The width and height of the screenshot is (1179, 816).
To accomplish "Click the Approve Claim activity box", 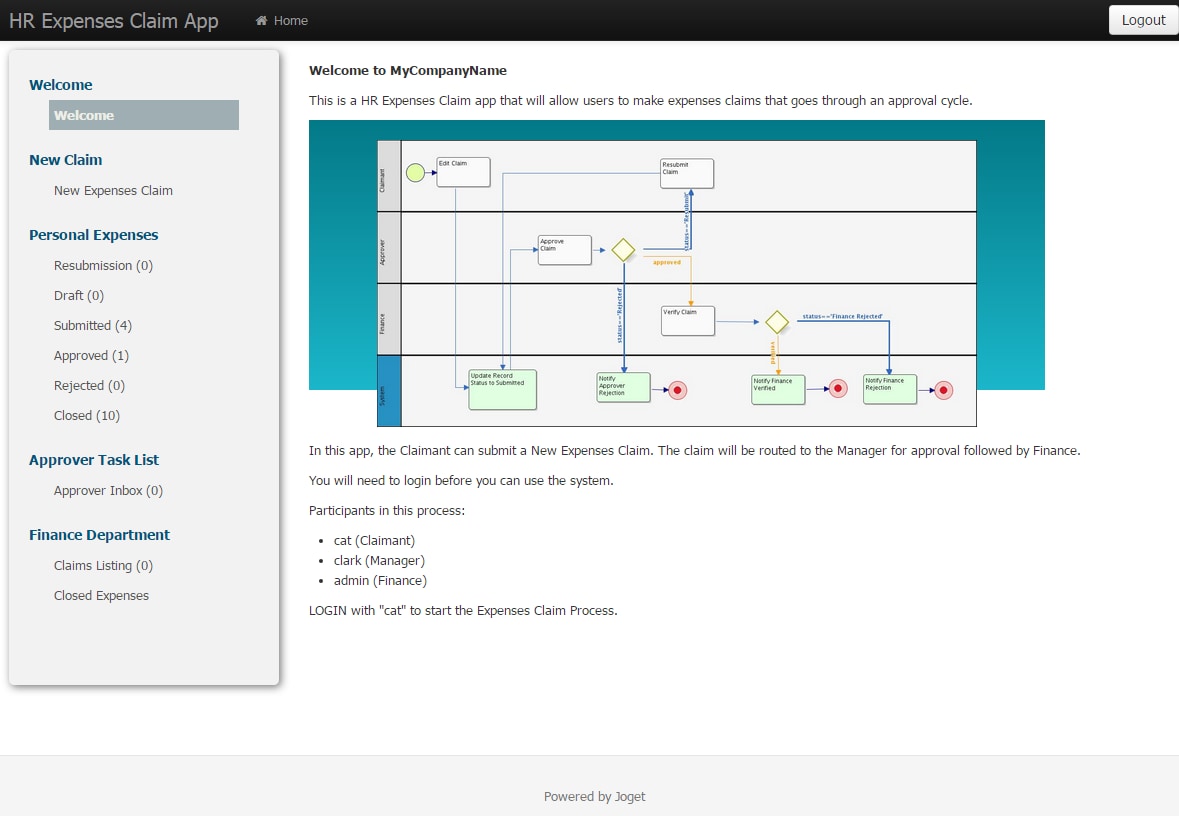I will point(565,250).
